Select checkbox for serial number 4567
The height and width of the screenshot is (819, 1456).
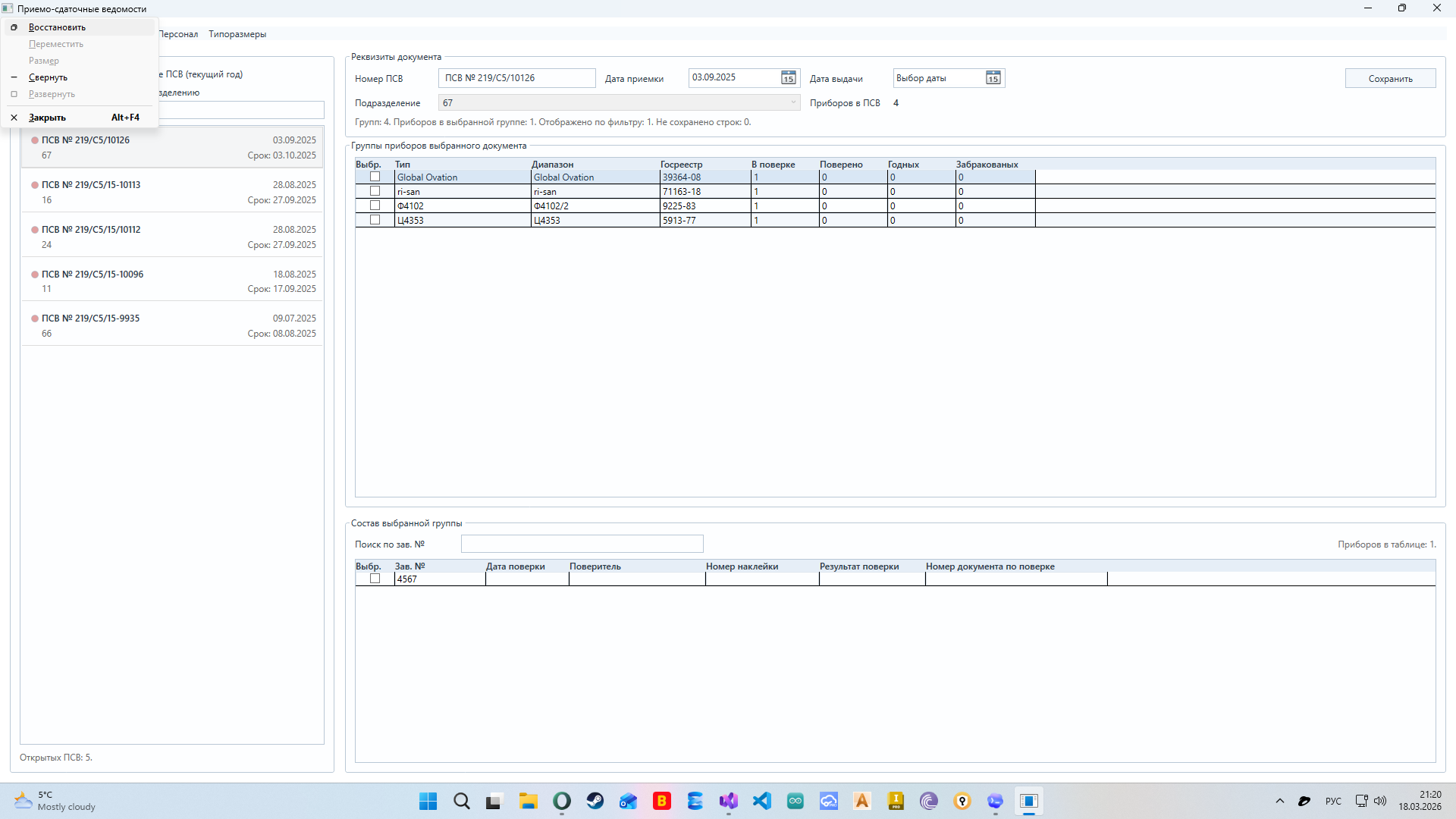point(375,579)
